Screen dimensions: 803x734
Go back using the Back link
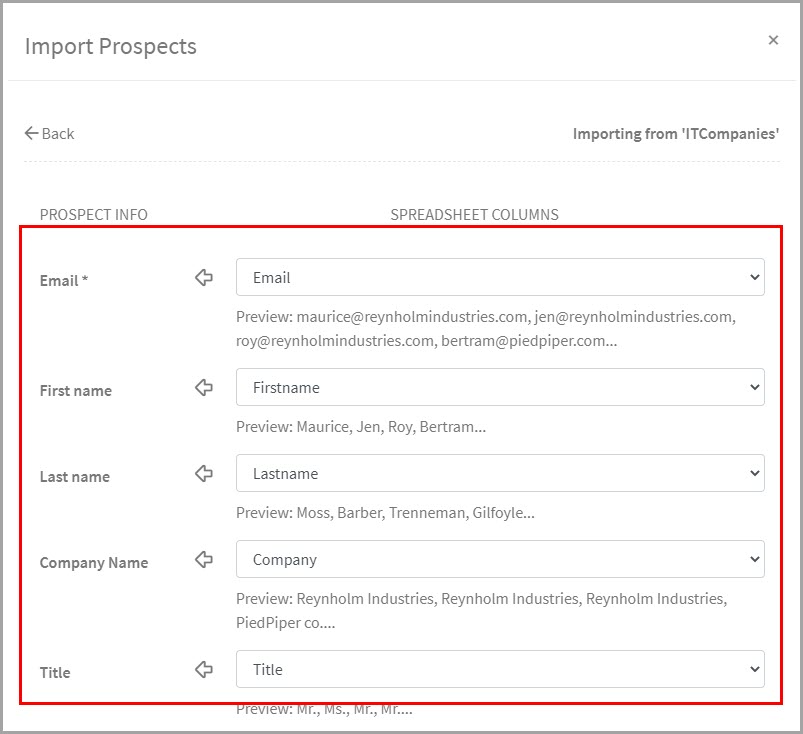click(x=49, y=133)
